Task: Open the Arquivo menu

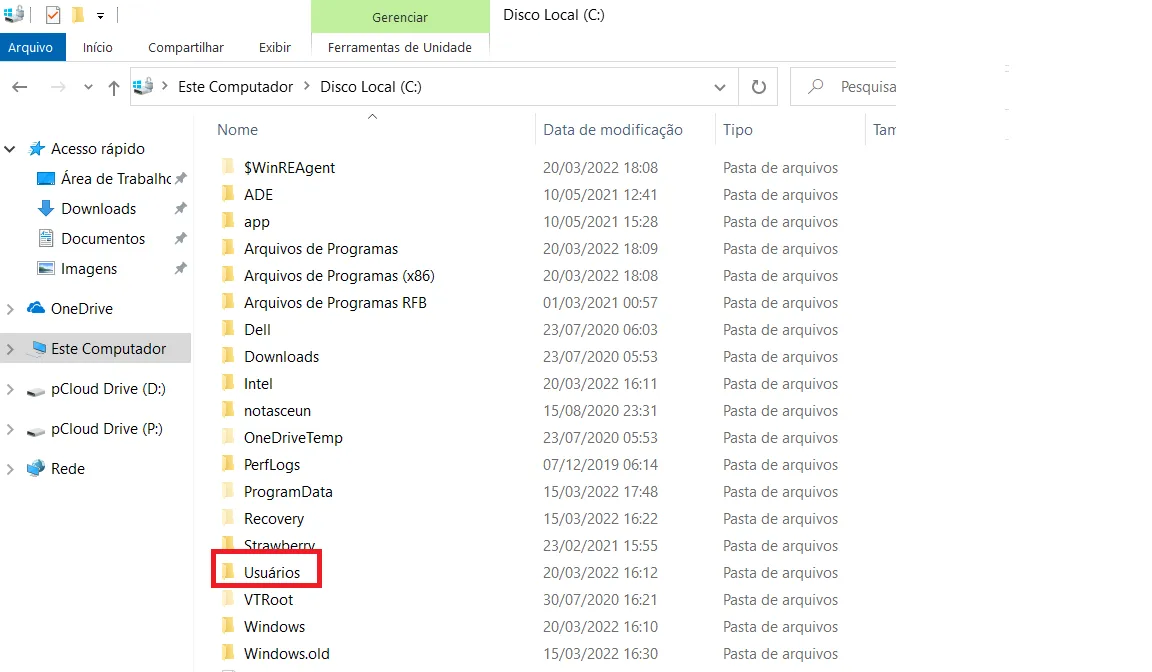Action: (31, 48)
